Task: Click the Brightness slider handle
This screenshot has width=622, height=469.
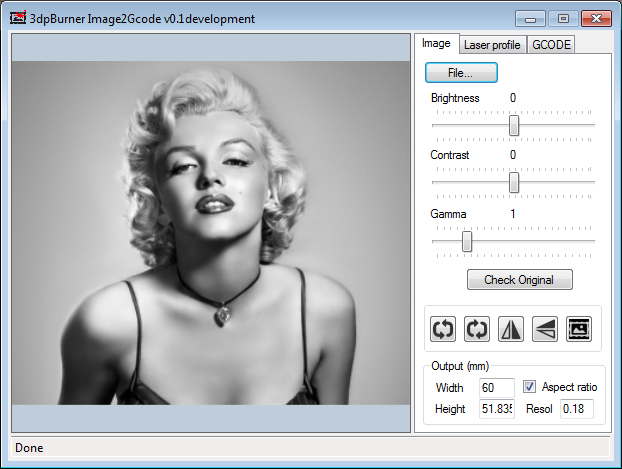Action: pos(514,125)
